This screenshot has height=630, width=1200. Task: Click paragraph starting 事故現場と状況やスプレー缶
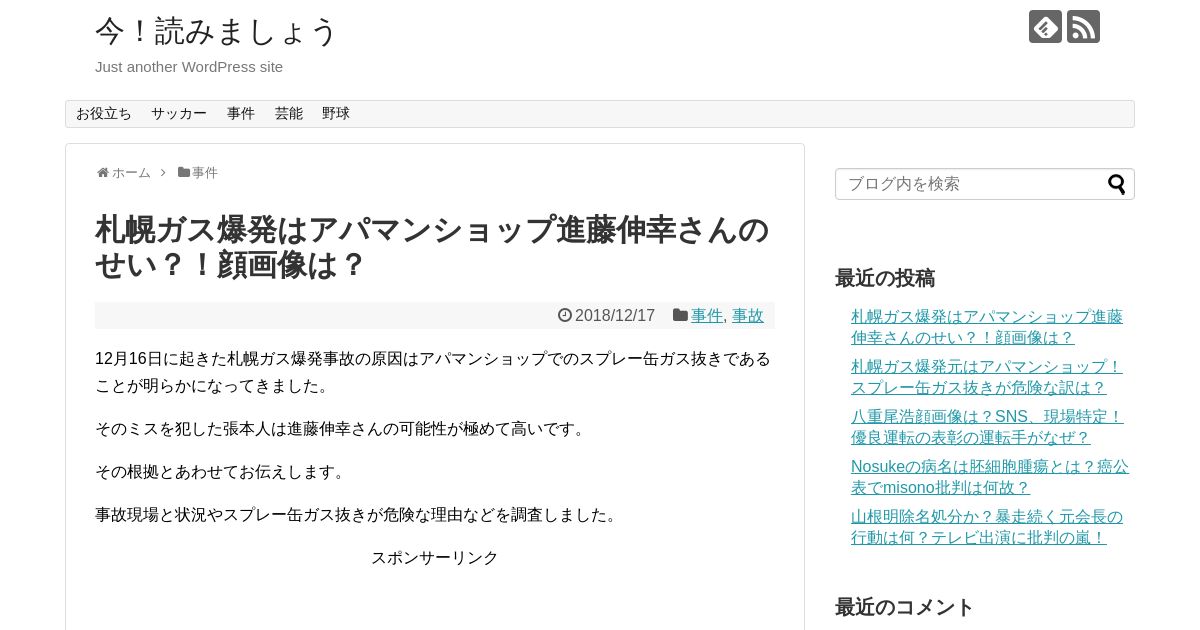click(x=359, y=515)
